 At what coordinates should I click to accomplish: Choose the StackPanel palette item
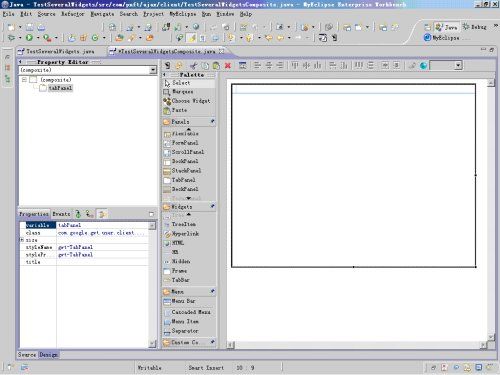[186, 171]
